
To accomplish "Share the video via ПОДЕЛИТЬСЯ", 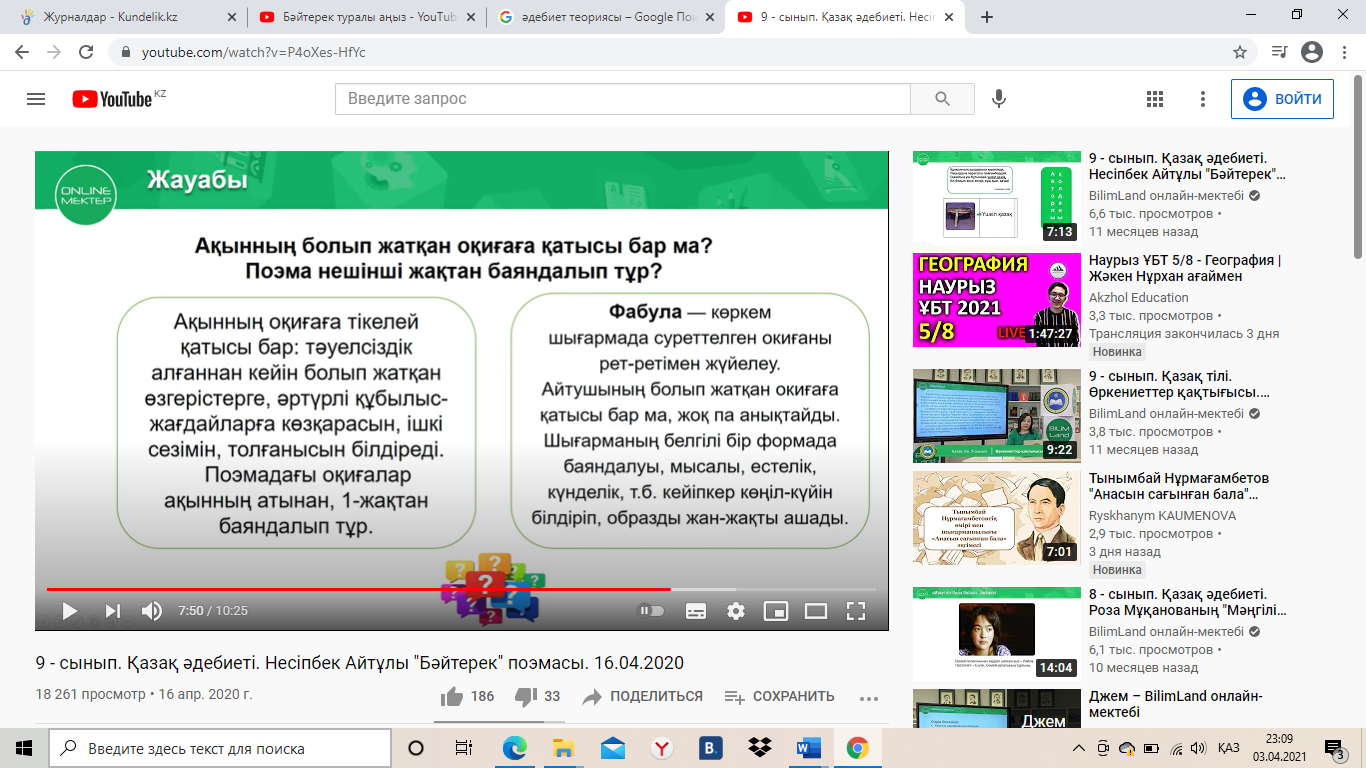I will 643,696.
